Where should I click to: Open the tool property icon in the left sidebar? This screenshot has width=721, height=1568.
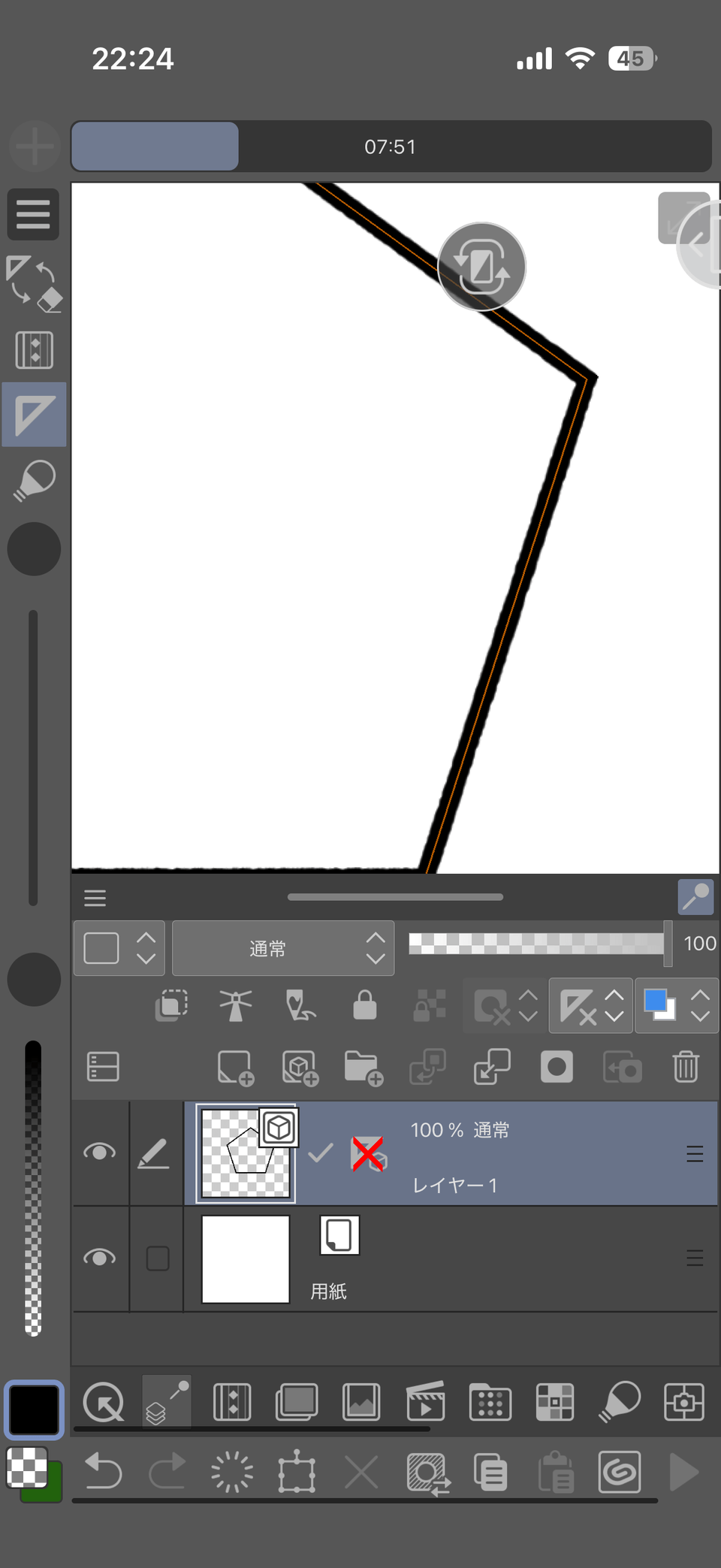point(34,349)
